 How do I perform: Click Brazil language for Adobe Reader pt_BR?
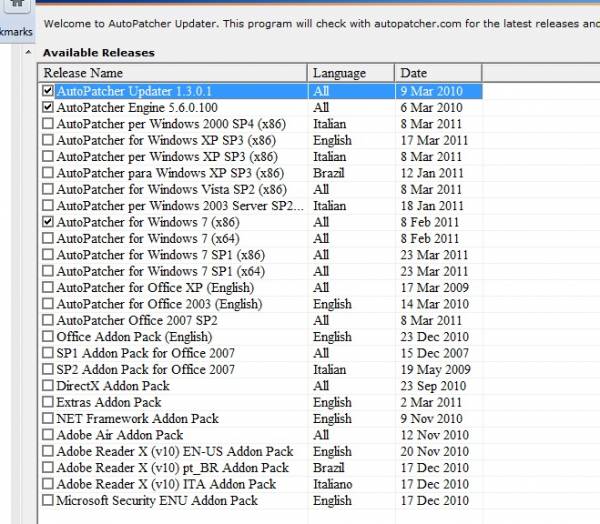[329, 468]
